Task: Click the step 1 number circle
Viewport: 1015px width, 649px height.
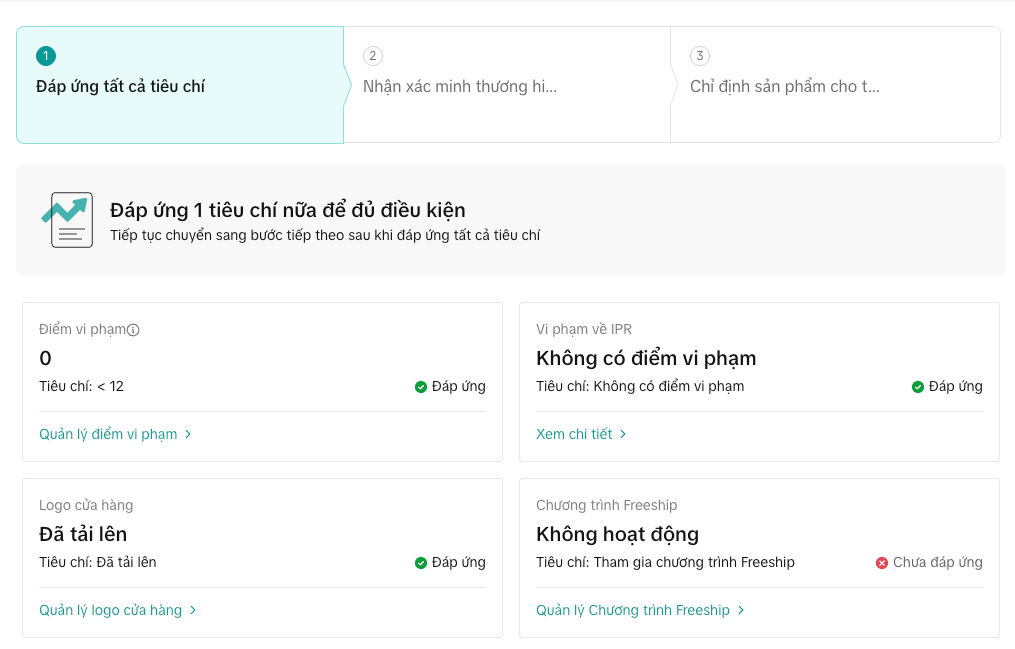Action: click(x=45, y=56)
